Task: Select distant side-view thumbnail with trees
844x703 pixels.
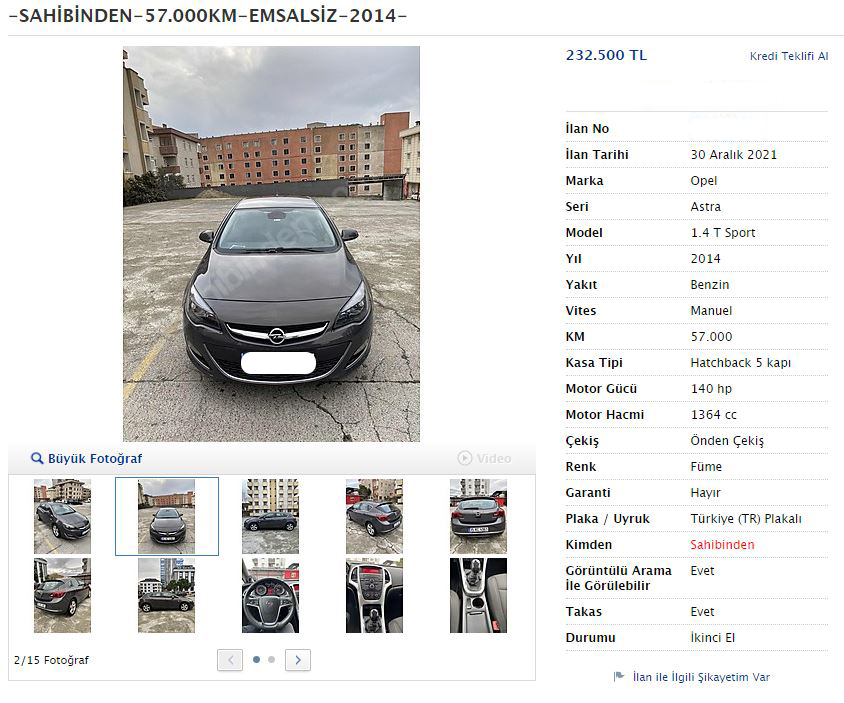Action: pyautogui.click(x=166, y=595)
